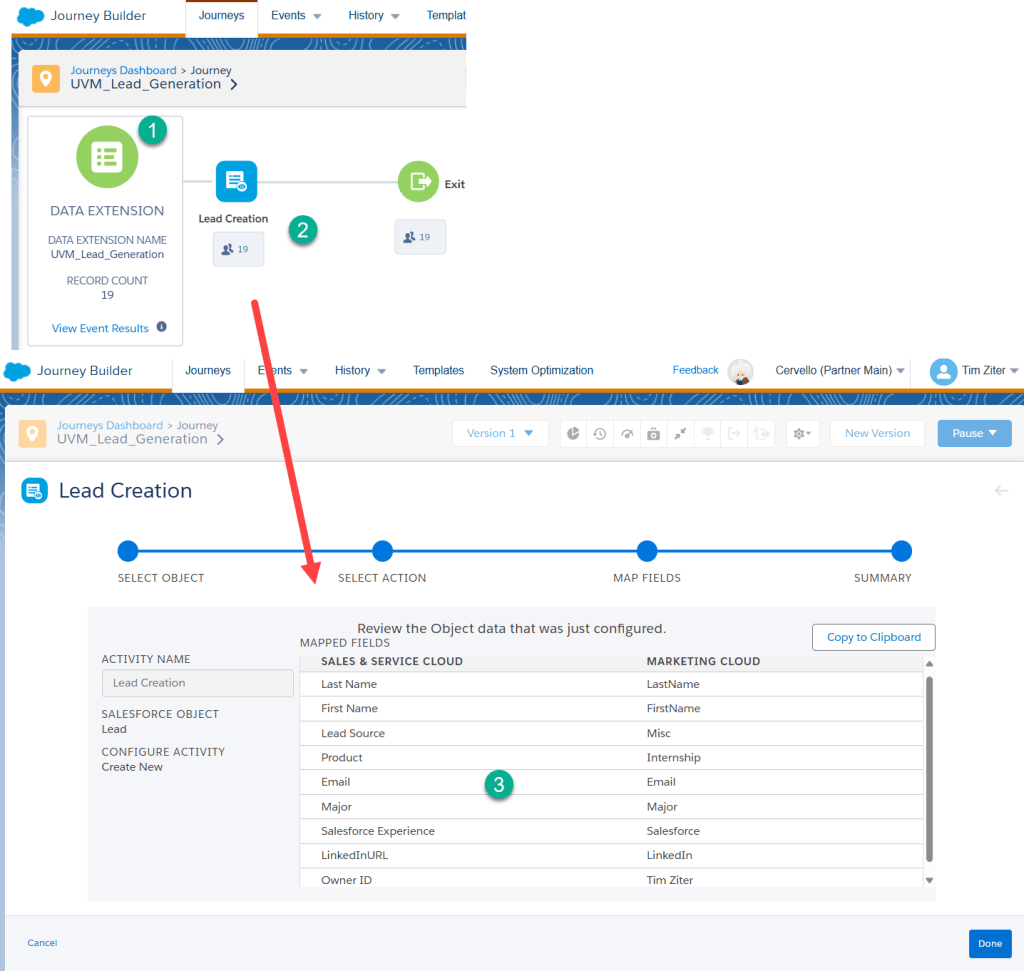Expand the Pause button dropdown
Image resolution: width=1024 pixels, height=971 pixels.
(975, 433)
